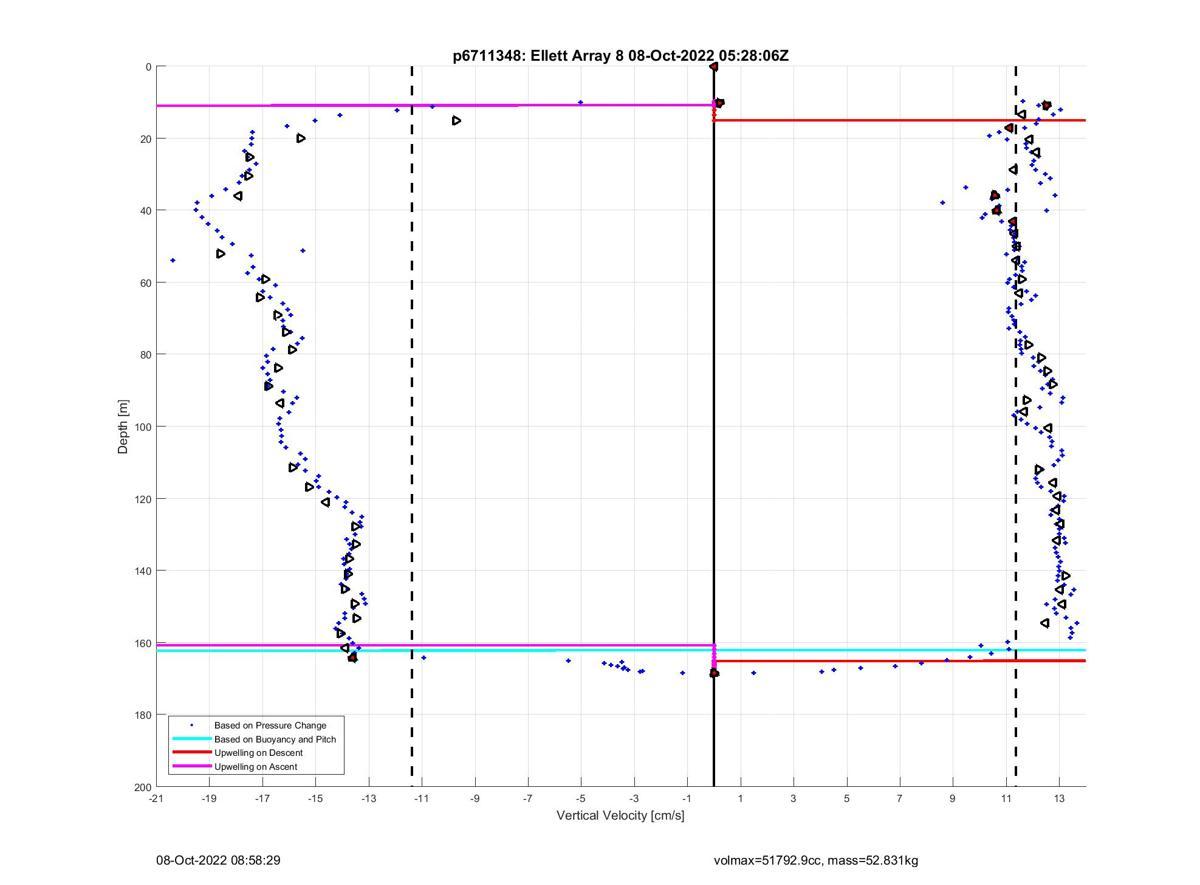Select the 'Vertical Velocity [cm/s]' x-axis label
The width and height of the screenshot is (1200, 885).
(x=621, y=816)
